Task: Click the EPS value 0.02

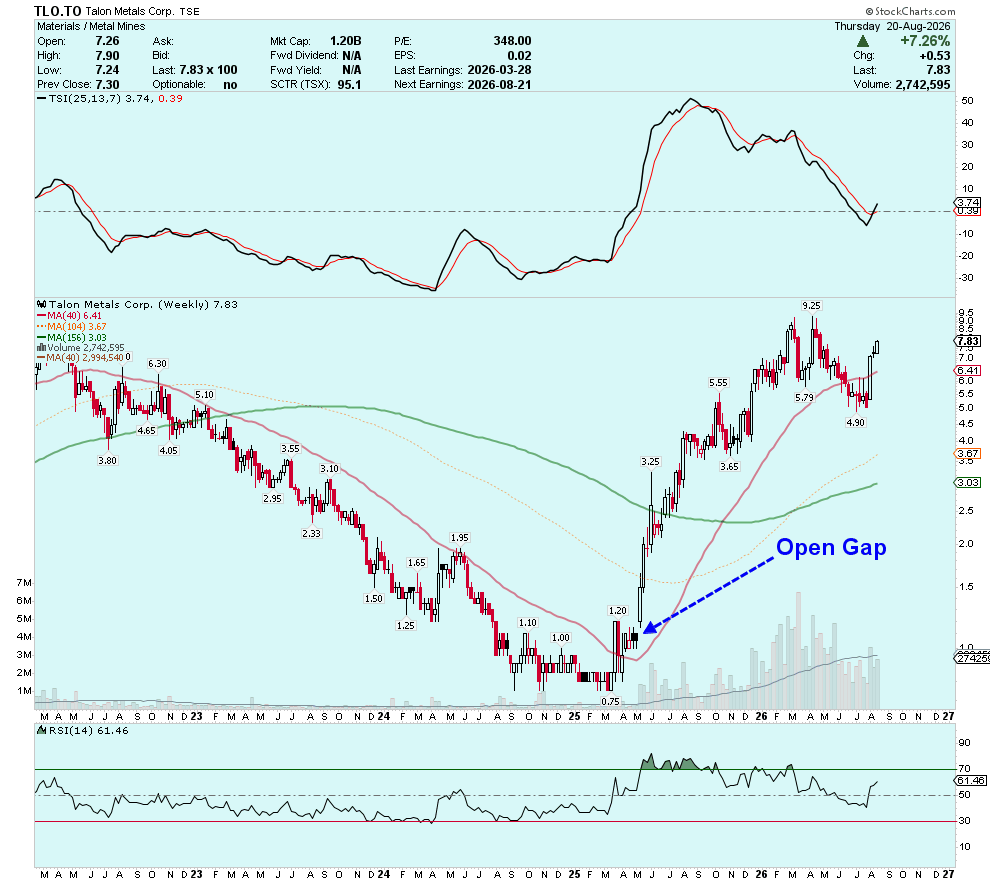Action: point(519,56)
